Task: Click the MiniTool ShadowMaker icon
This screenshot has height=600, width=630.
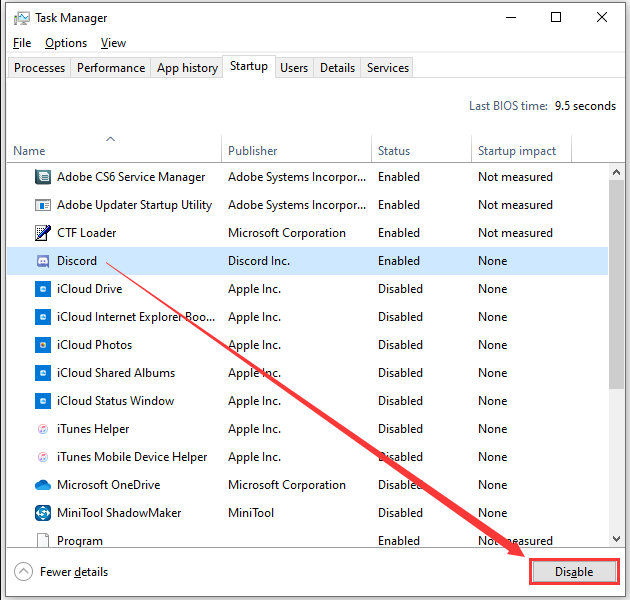Action: click(43, 513)
